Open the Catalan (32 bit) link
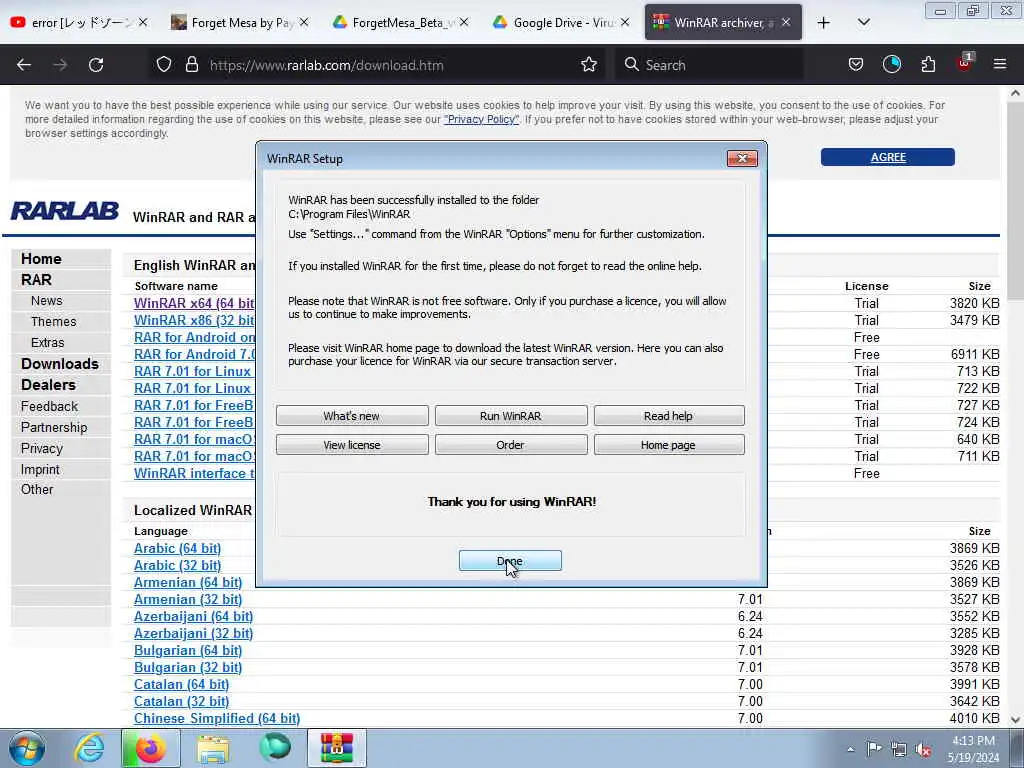Image resolution: width=1024 pixels, height=768 pixels. pyautogui.click(x=182, y=701)
